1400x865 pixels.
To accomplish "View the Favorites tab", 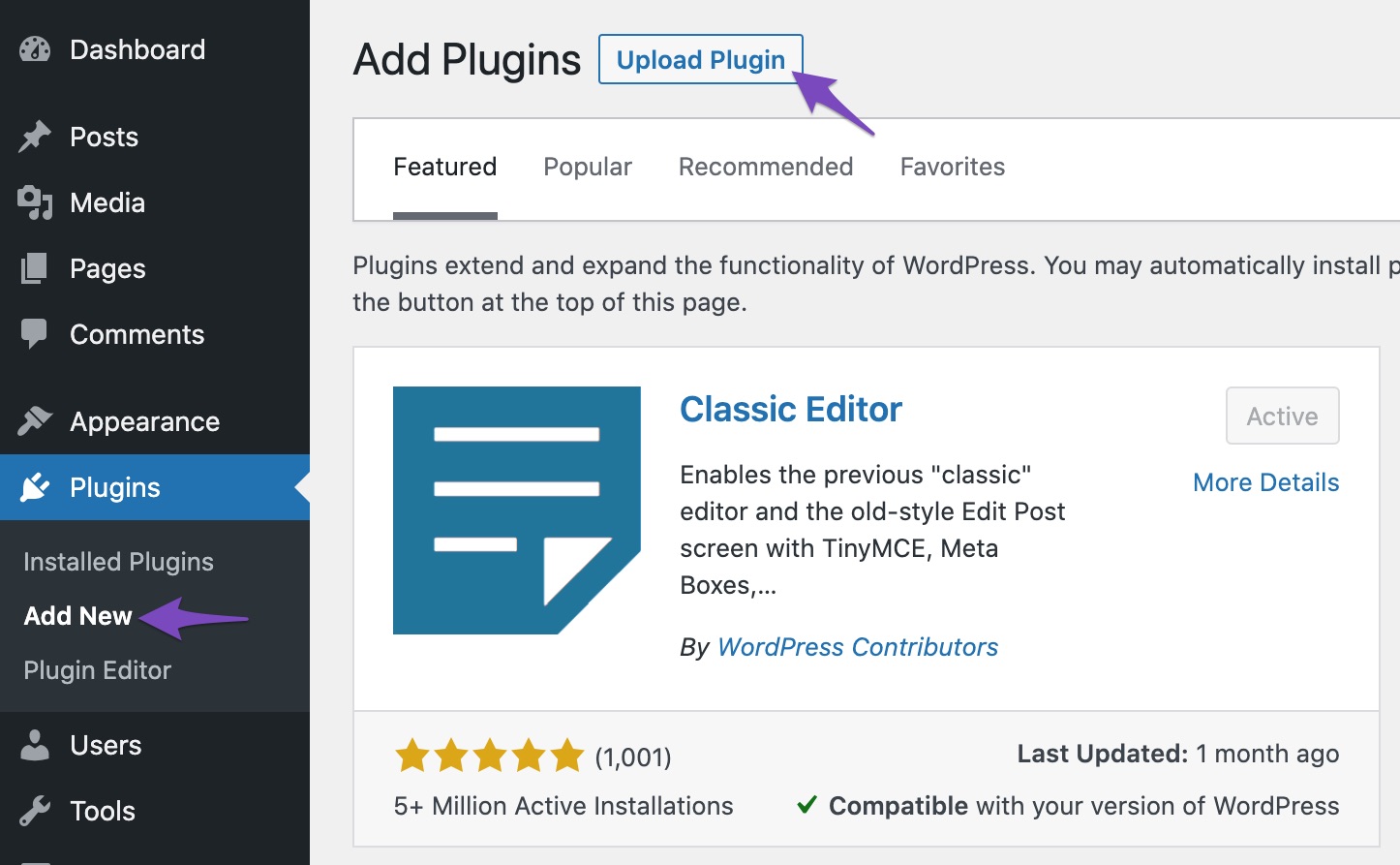I will point(952,167).
